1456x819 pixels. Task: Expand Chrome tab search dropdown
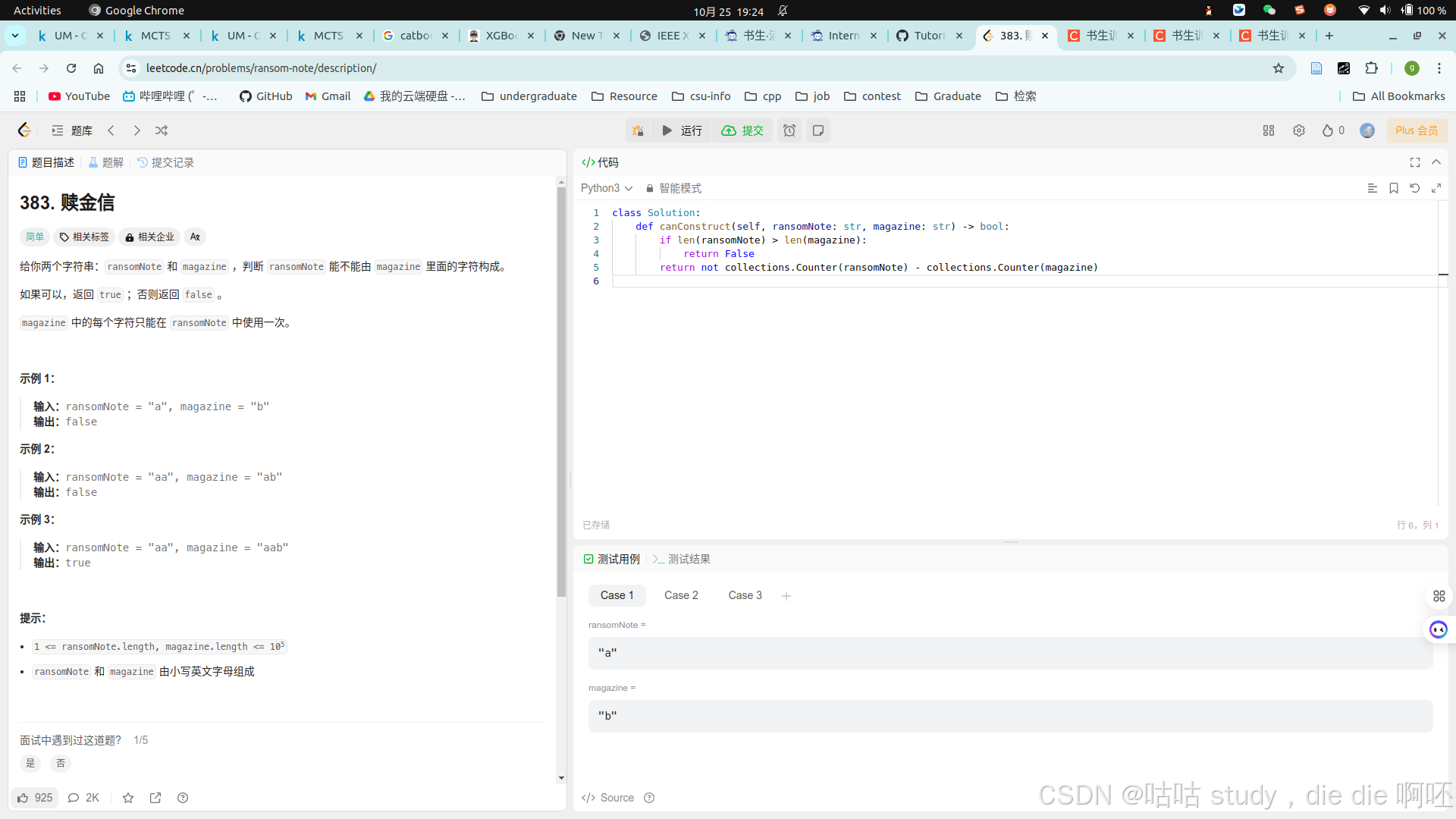pyautogui.click(x=15, y=36)
